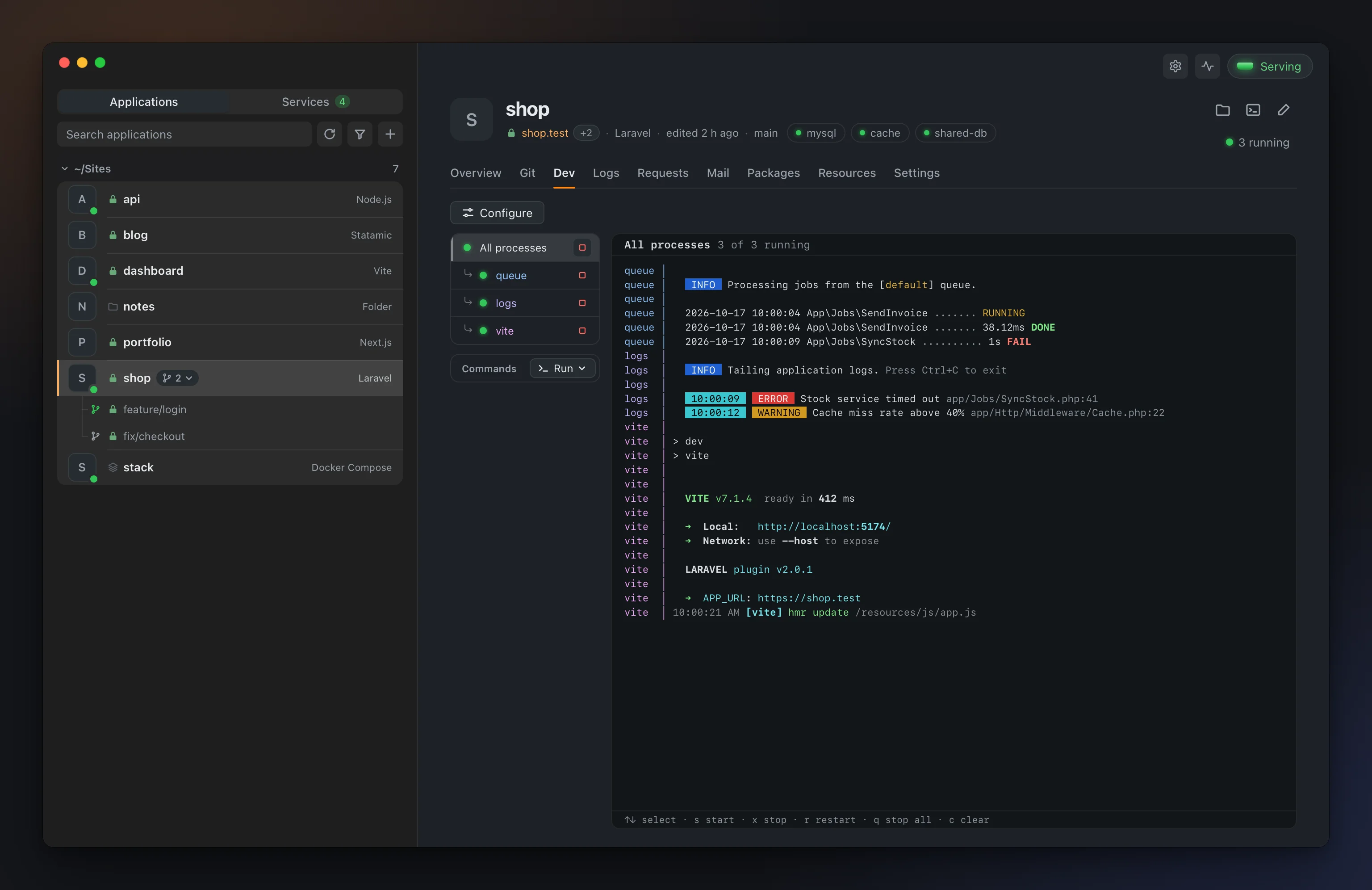Click the mysql service chip
The height and width of the screenshot is (890, 1372).
(816, 133)
